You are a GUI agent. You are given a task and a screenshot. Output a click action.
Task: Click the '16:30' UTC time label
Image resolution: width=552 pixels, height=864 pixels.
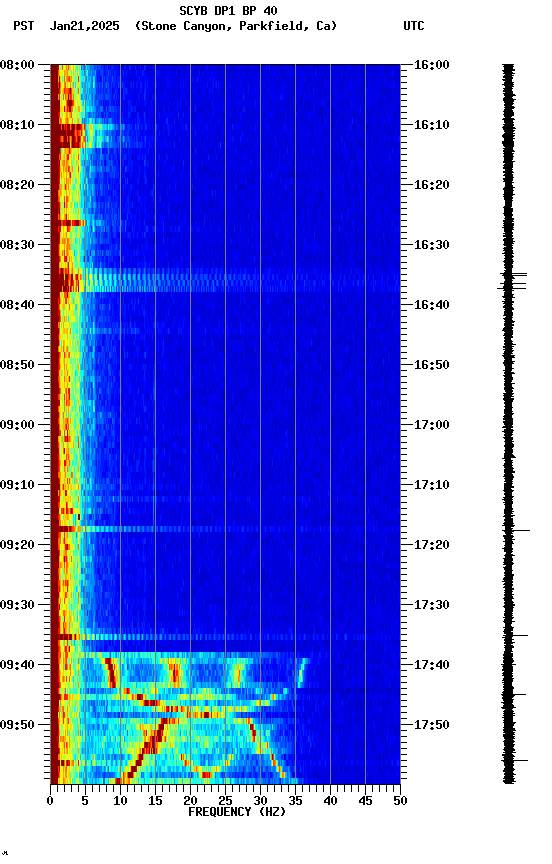pyautogui.click(x=431, y=245)
